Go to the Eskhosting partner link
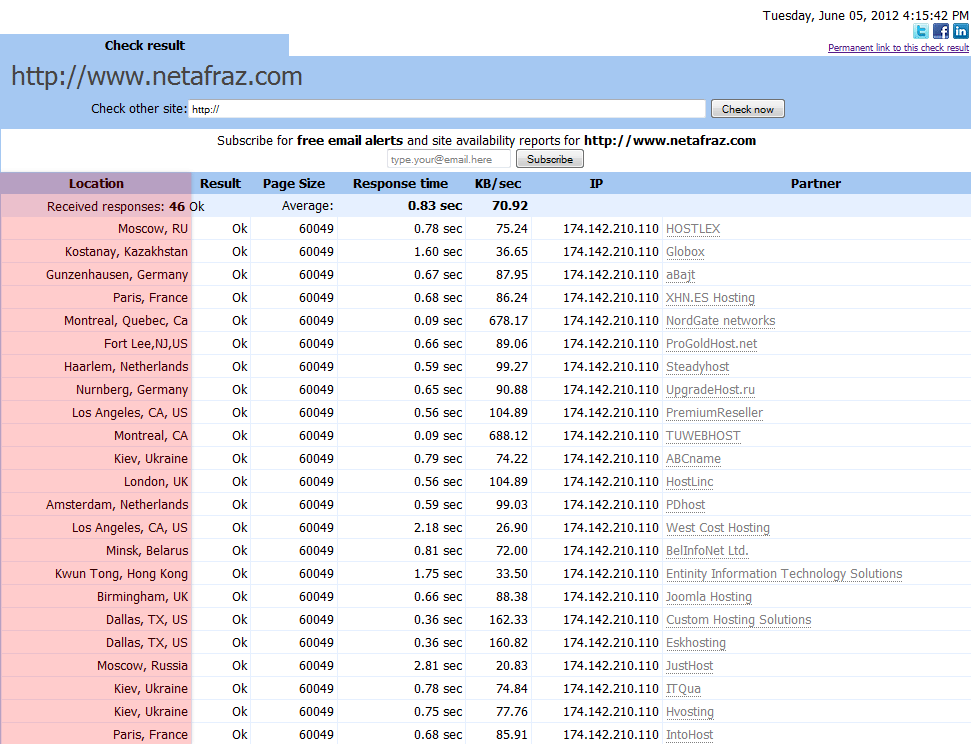The image size is (971, 744). pos(695,642)
